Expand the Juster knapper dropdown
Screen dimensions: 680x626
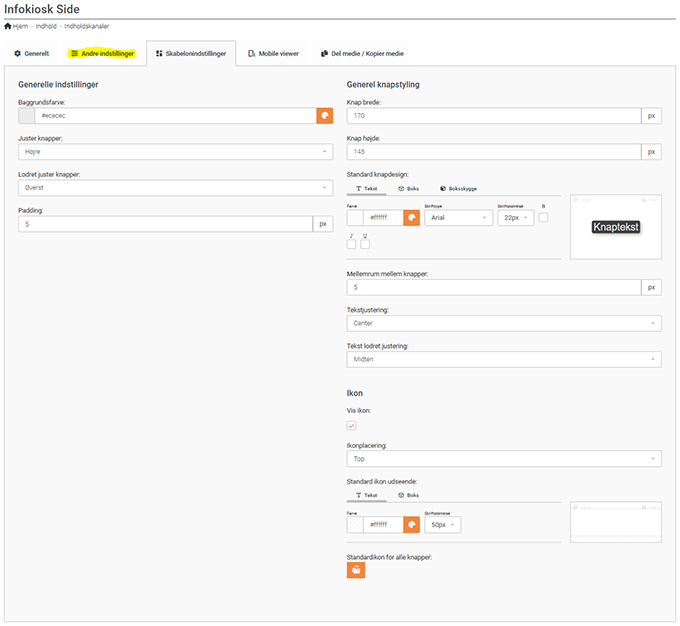pos(175,152)
